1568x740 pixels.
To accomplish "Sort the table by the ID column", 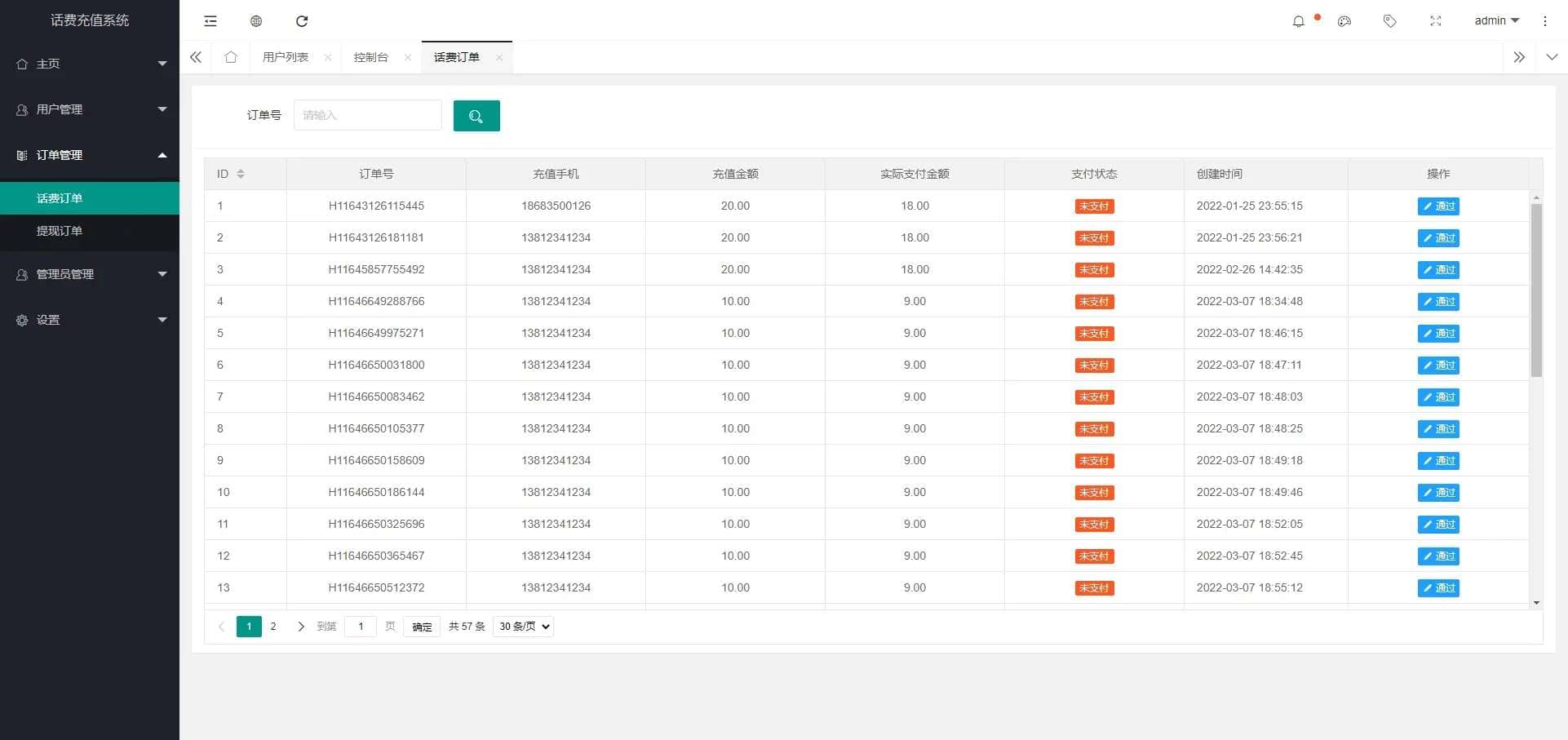I will click(240, 174).
